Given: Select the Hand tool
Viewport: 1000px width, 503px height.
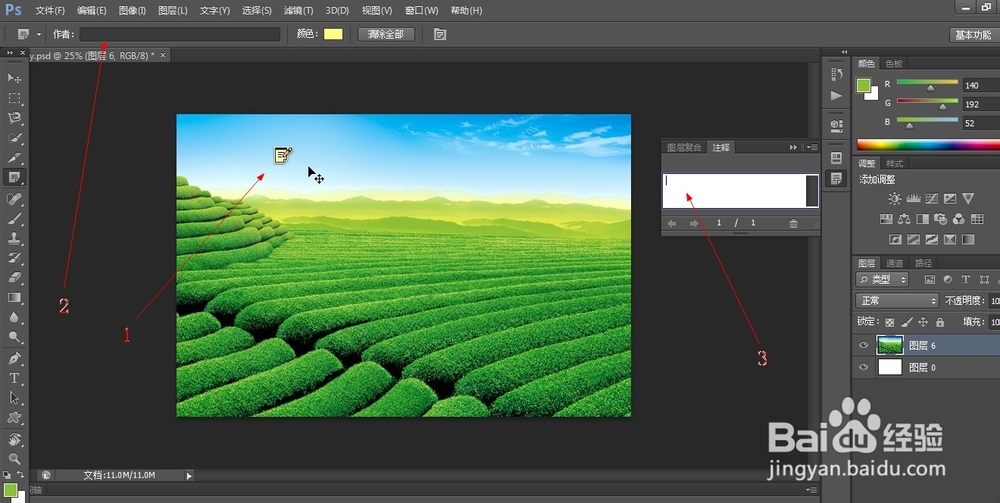Looking at the screenshot, I should pos(14,439).
